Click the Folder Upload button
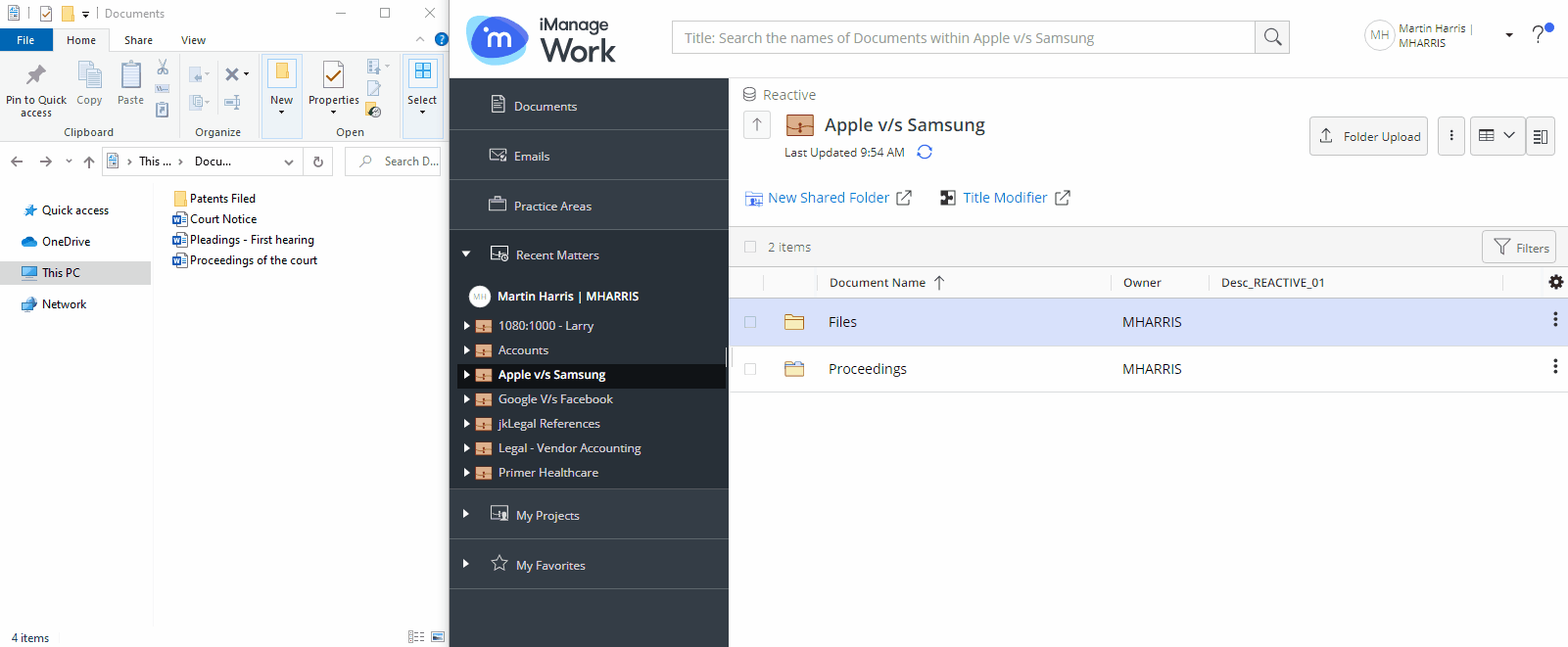The height and width of the screenshot is (647, 1568). pyautogui.click(x=1368, y=136)
